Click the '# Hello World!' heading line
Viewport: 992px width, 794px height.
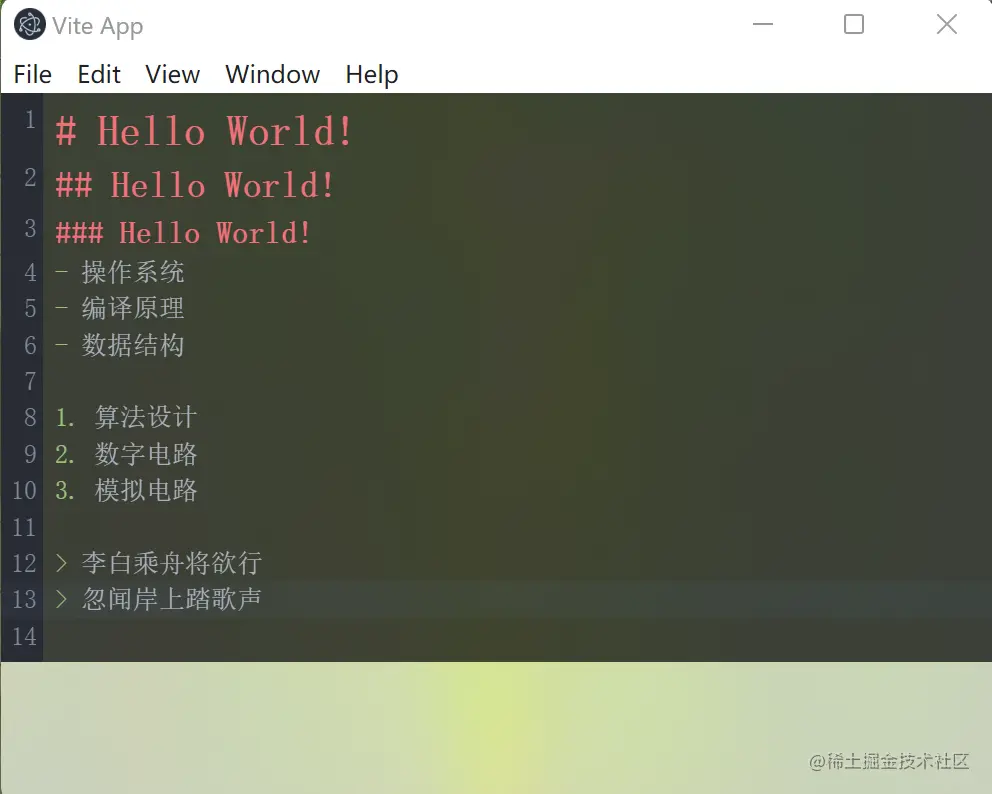204,131
